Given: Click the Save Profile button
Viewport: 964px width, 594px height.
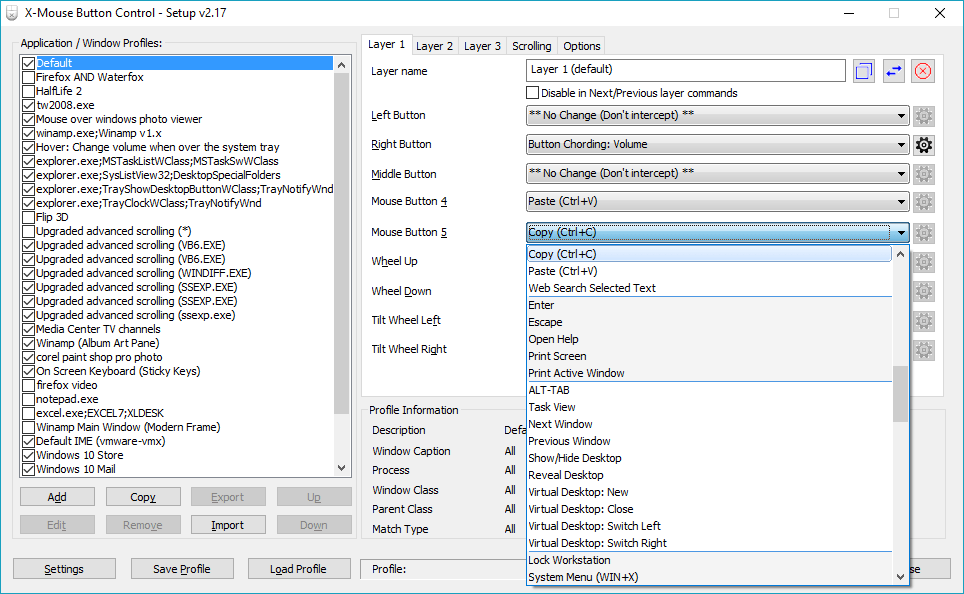Looking at the screenshot, I should coord(181,568).
